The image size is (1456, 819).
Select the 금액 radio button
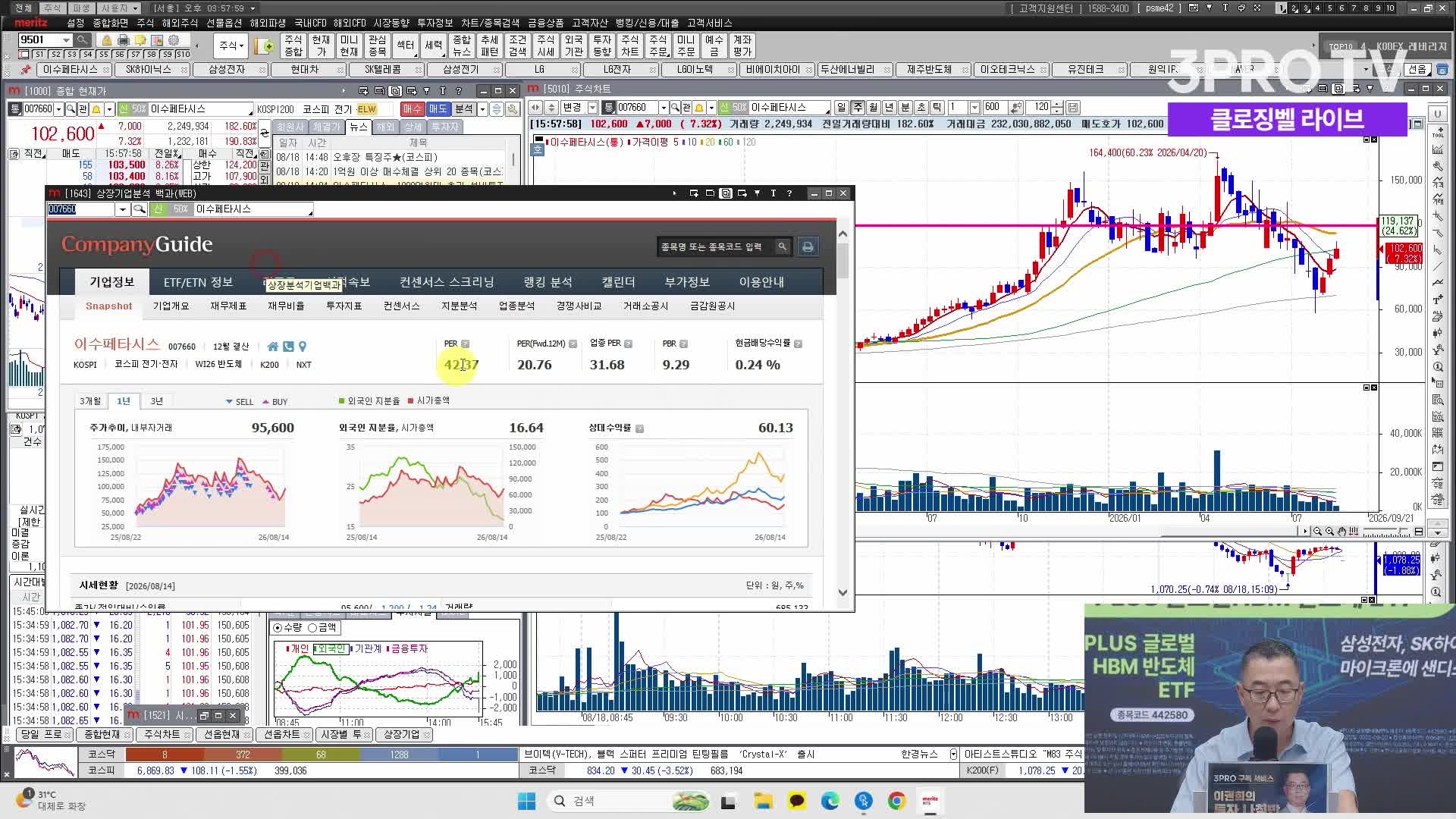312,628
